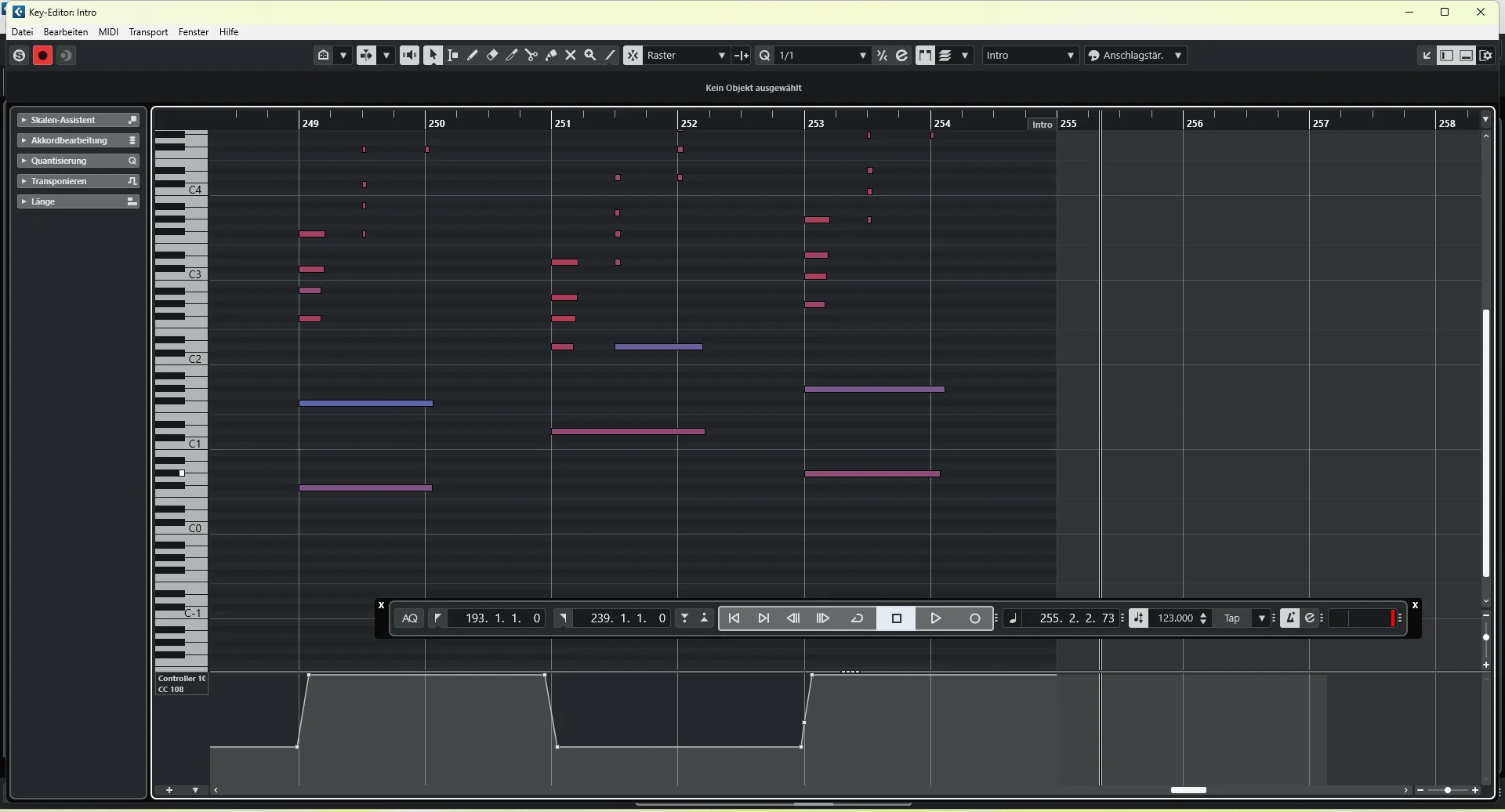Open the Anschlagstärke color scheme dropdown
This screenshot has height=812, width=1505.
tap(1136, 56)
